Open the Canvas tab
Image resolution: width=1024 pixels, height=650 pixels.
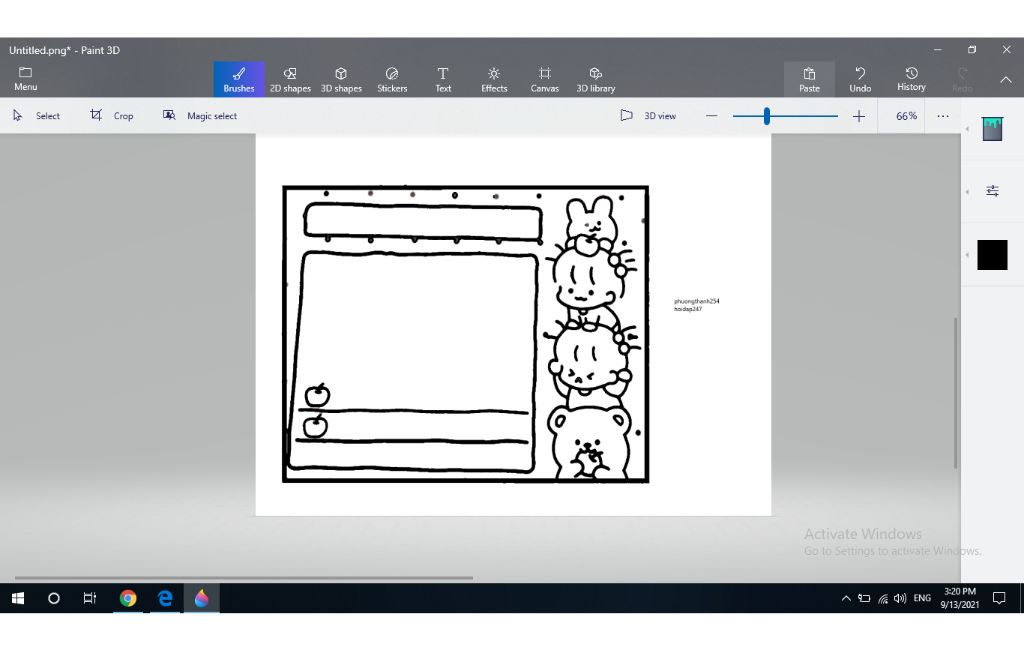coord(545,80)
